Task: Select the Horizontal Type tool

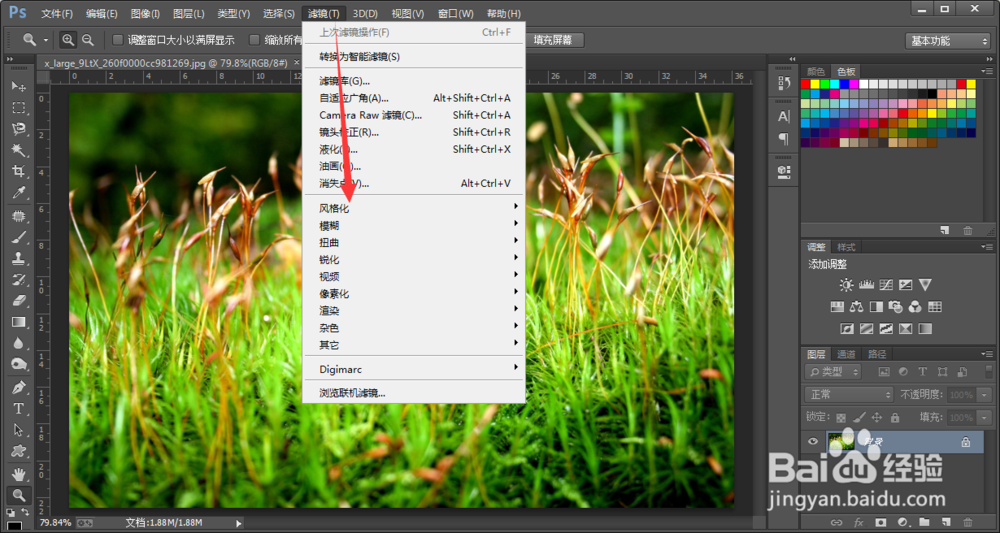Action: point(18,409)
